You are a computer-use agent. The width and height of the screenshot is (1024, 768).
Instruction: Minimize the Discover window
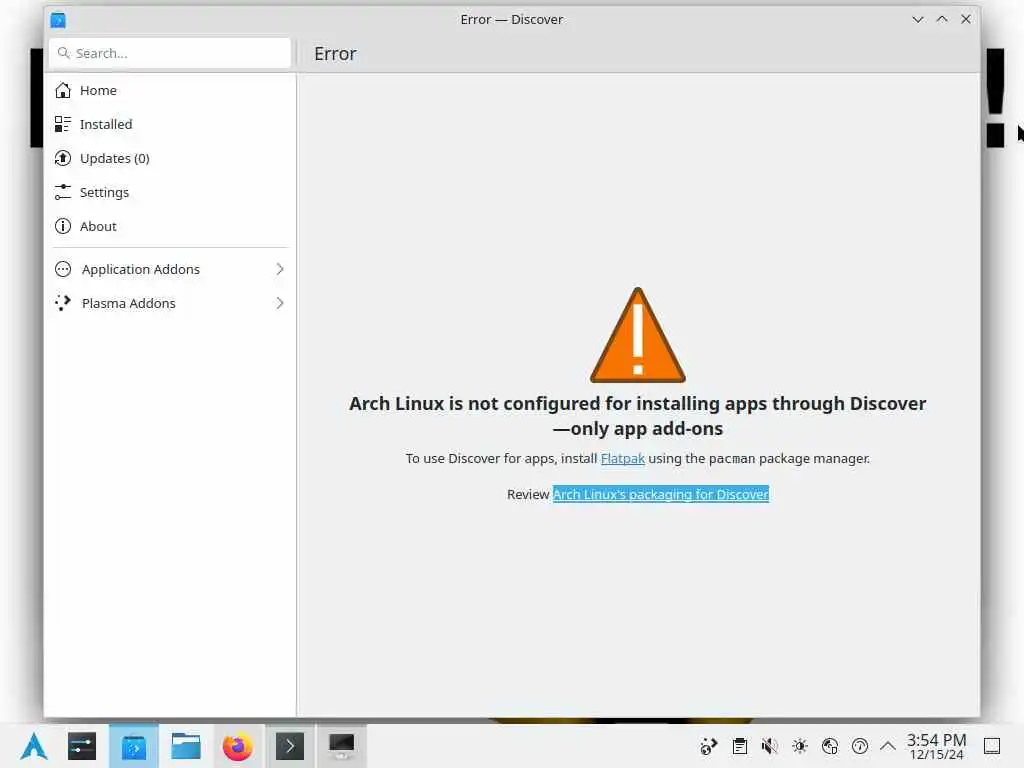click(x=918, y=20)
